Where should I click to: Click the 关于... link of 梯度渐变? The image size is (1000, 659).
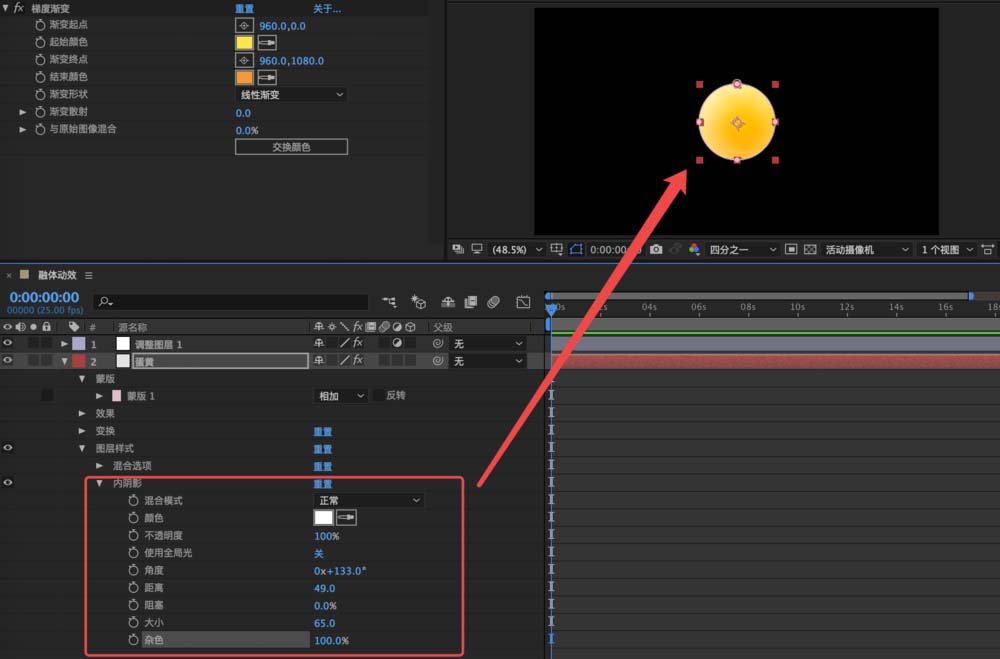point(327,8)
